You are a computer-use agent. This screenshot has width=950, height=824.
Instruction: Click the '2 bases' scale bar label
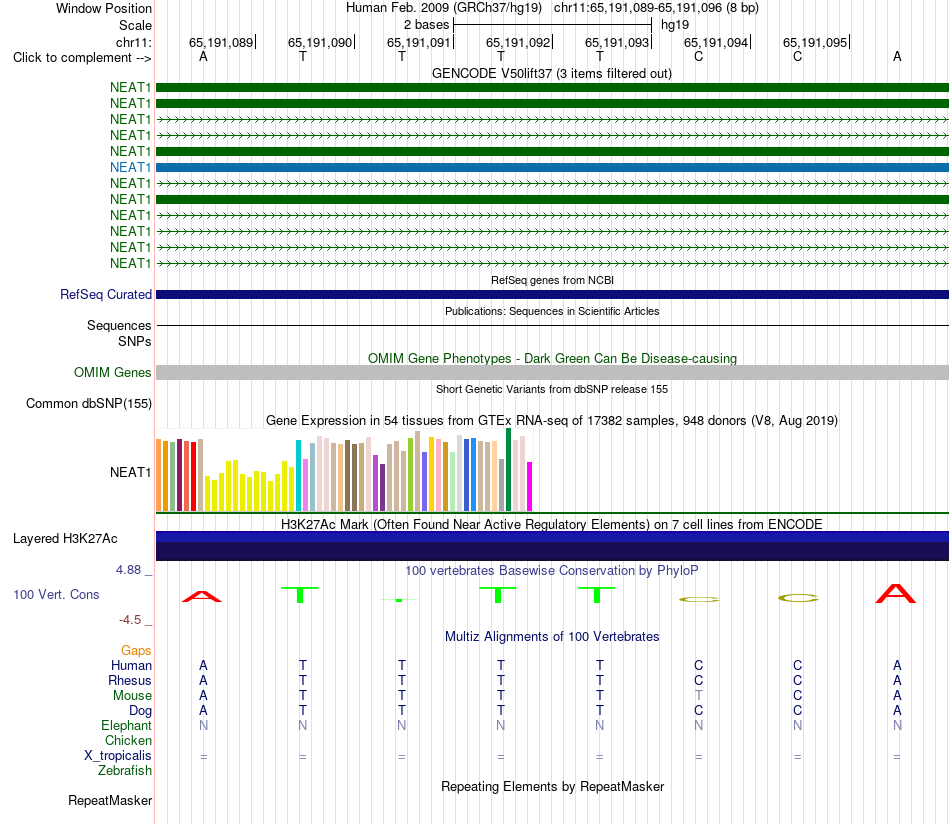pyautogui.click(x=427, y=25)
